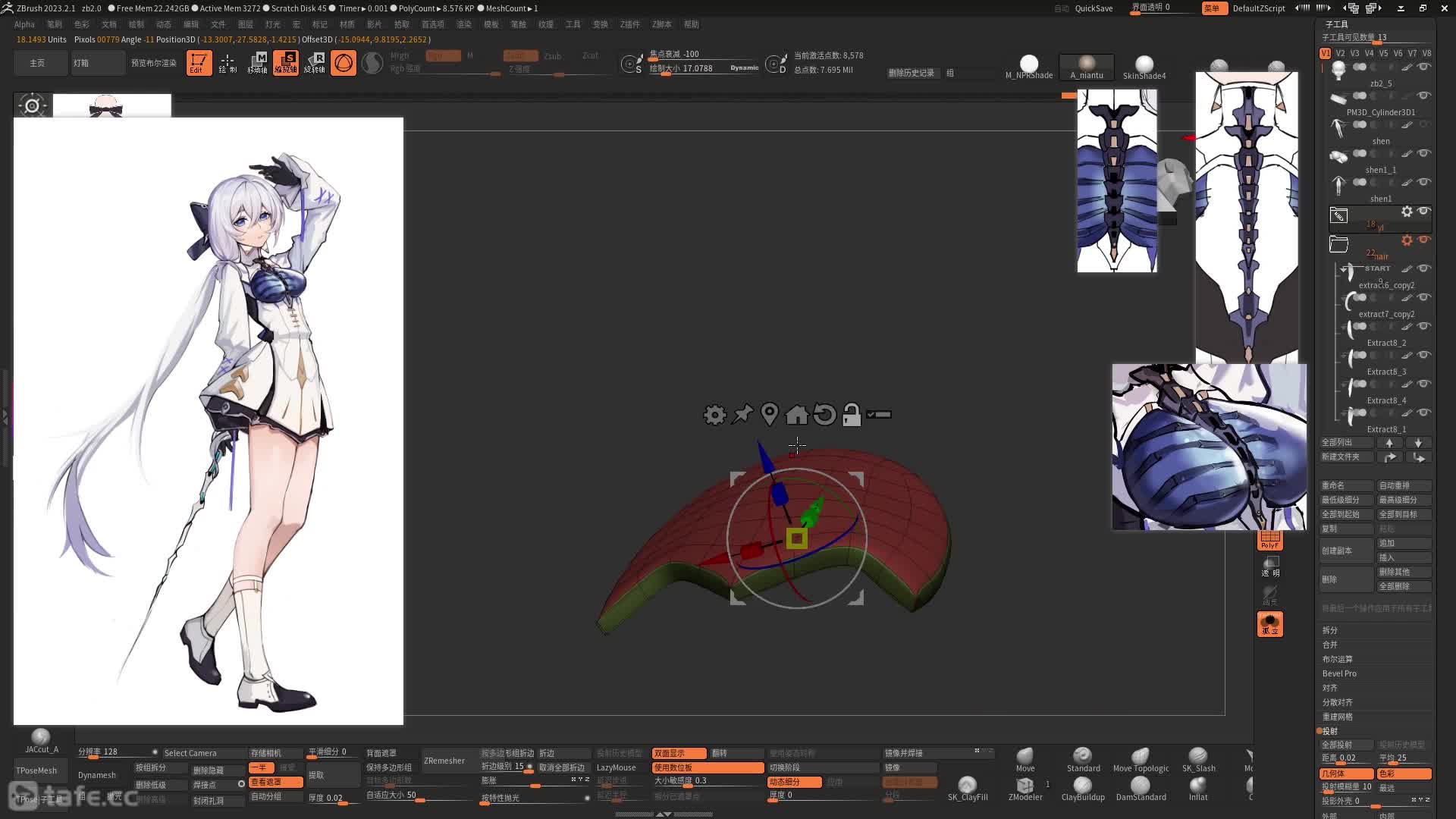Toggle PolyF wireframe display
The height and width of the screenshot is (819, 1456).
pyautogui.click(x=1270, y=540)
